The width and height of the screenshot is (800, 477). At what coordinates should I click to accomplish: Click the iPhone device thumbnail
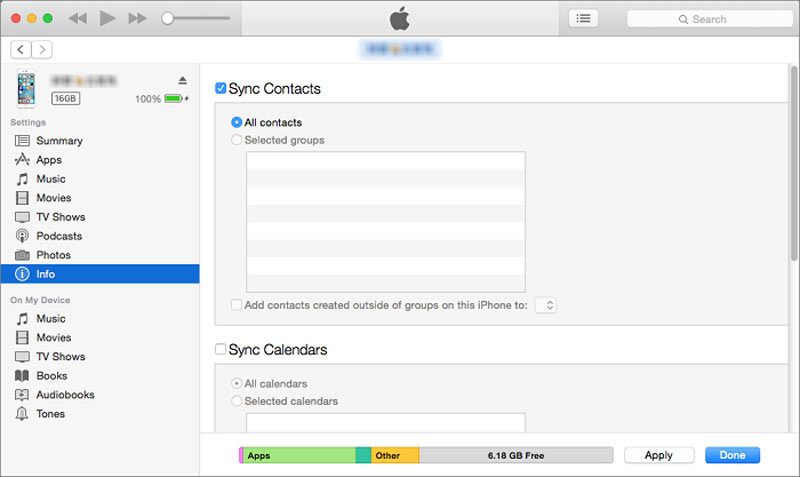26,89
